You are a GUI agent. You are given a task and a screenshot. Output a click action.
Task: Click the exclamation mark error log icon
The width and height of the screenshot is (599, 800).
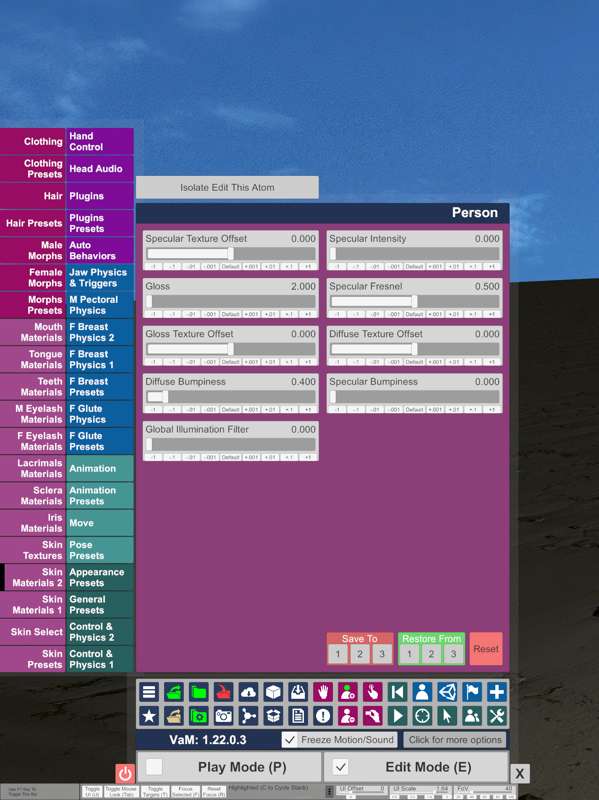click(x=323, y=716)
